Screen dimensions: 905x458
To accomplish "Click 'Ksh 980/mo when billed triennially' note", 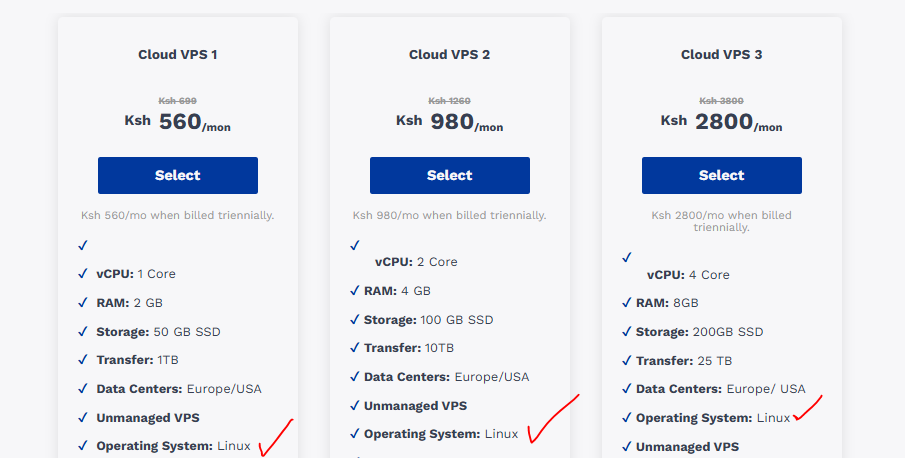I will coord(450,215).
